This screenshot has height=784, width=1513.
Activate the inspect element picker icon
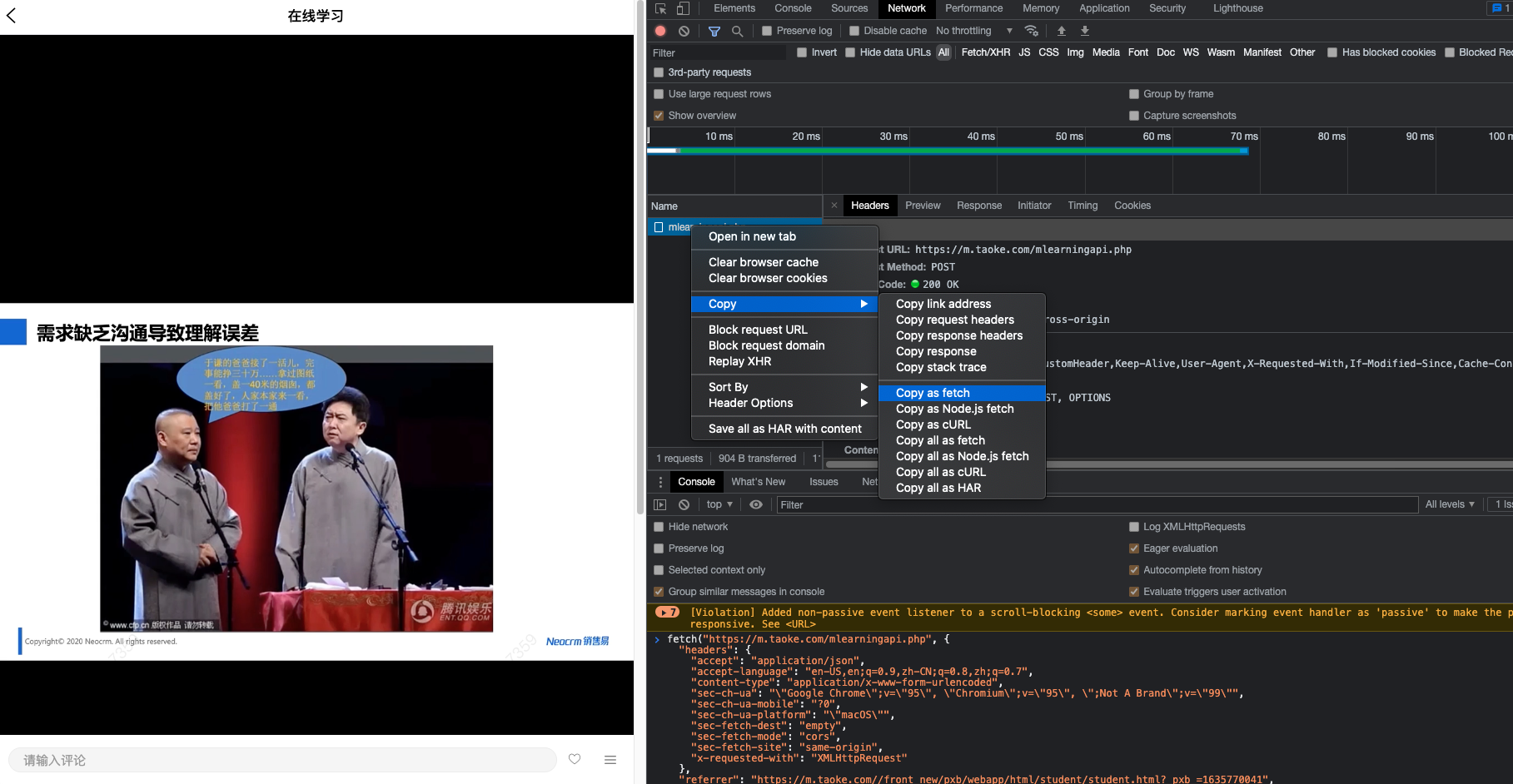point(661,8)
